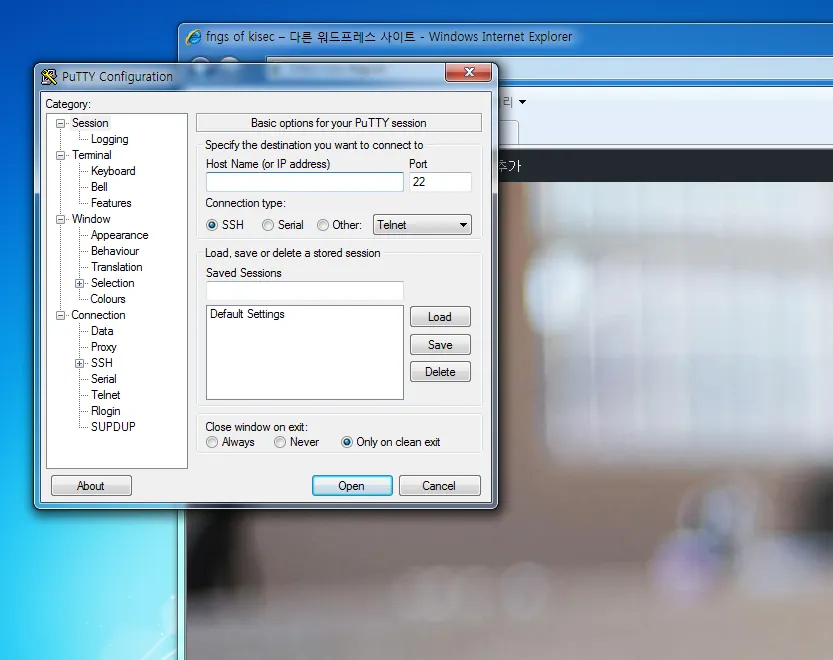833x660 pixels.
Task: Open Serial category in tree
Action: 104,379
